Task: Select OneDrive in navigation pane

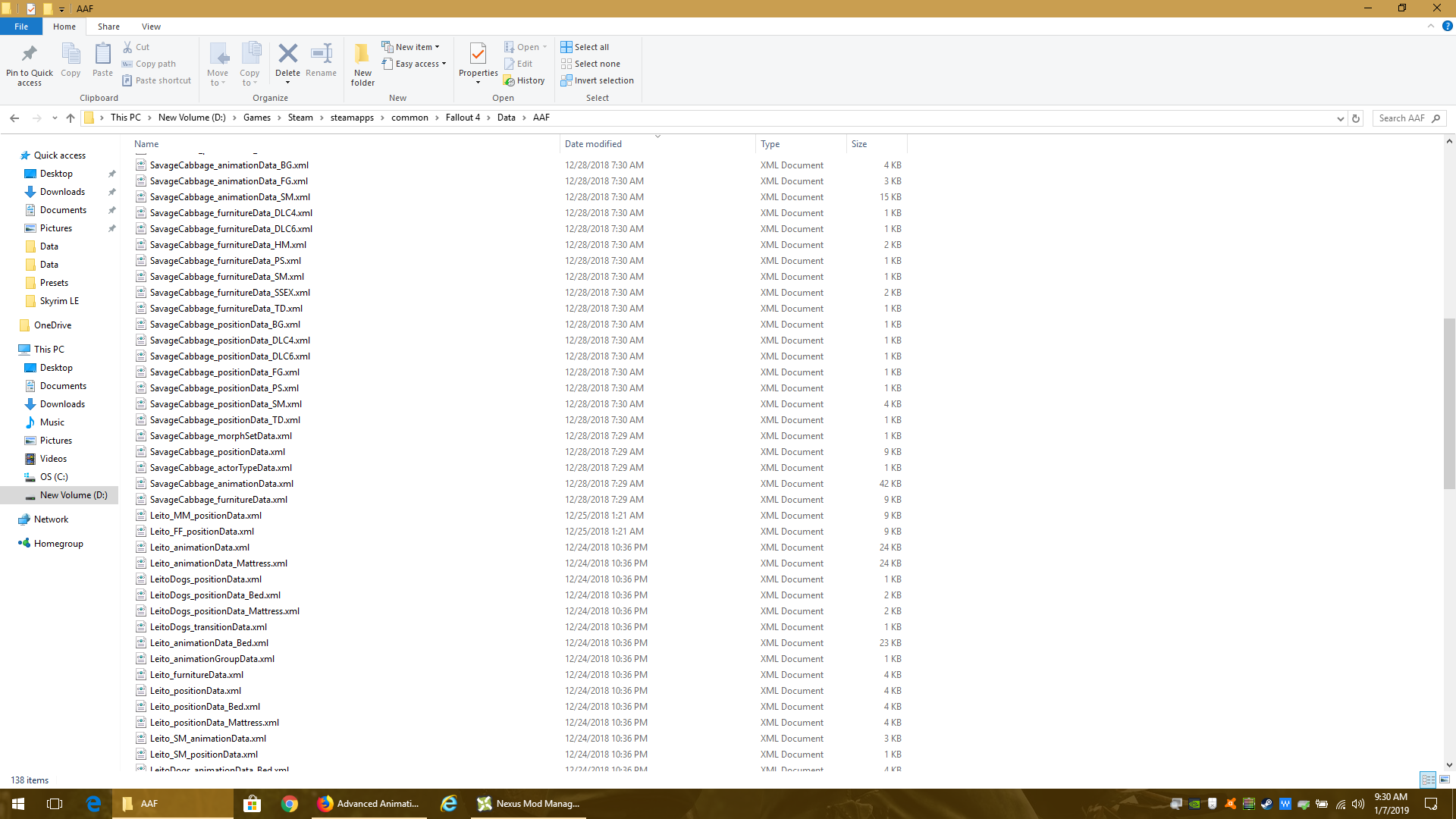Action: pyautogui.click(x=52, y=325)
